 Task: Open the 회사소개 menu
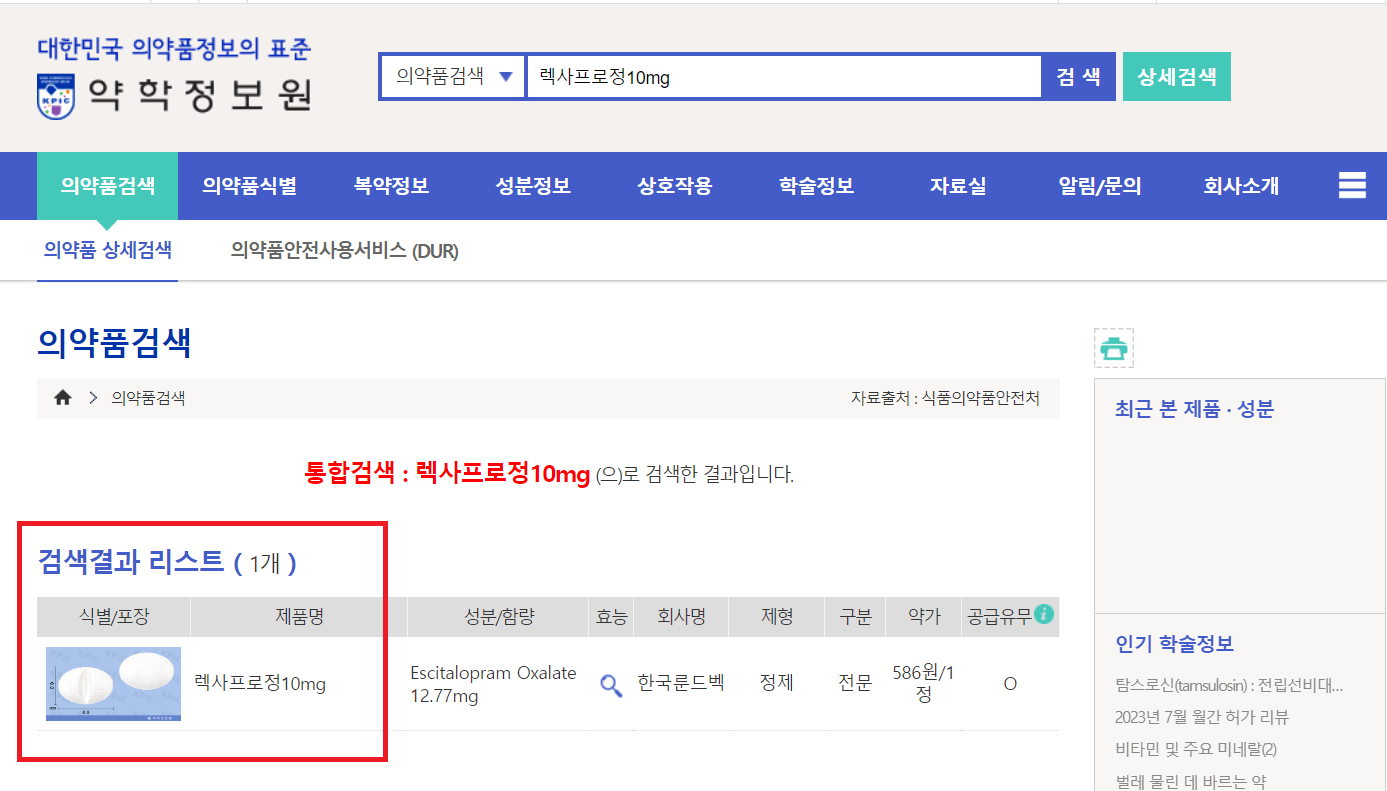pos(1241,186)
